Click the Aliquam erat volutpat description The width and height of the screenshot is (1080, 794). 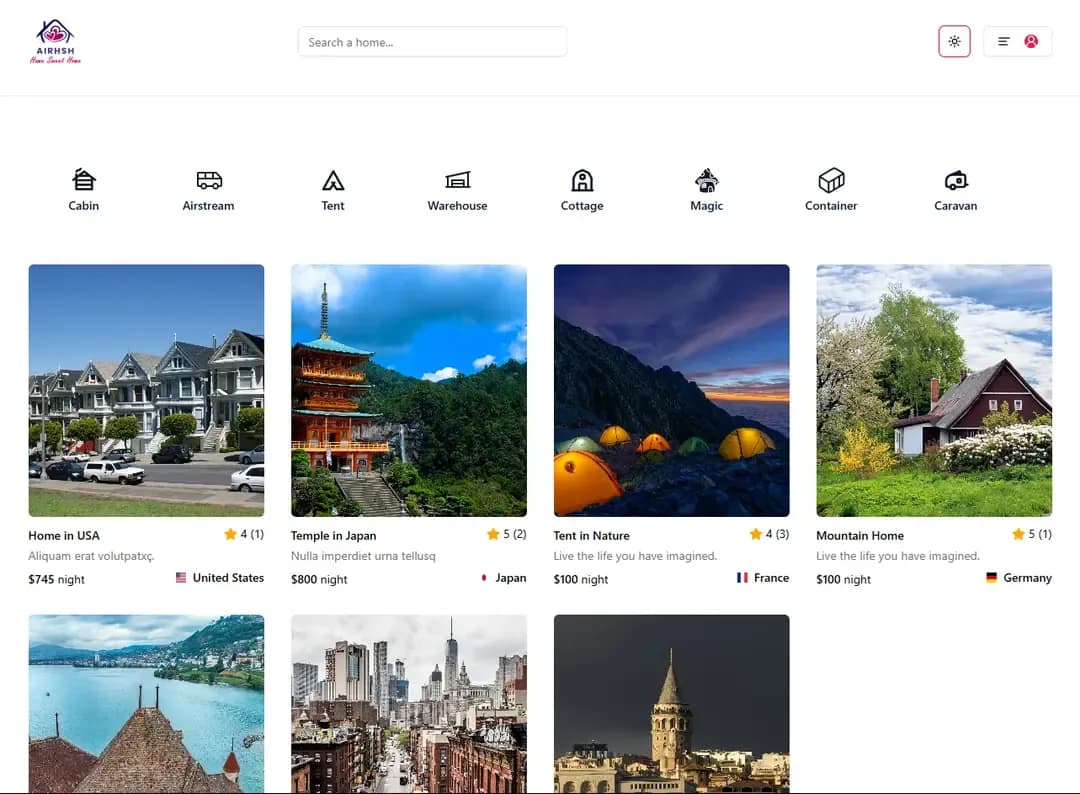click(92, 556)
